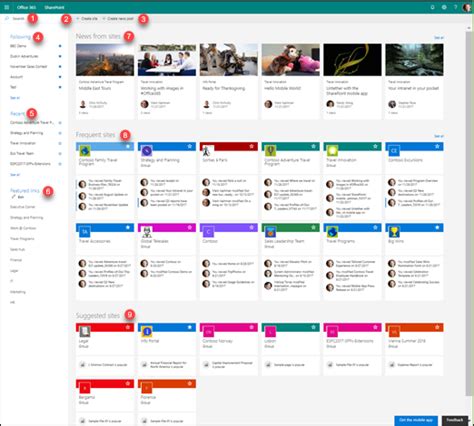Toggle follow star on Global Telesales card
The height and width of the screenshot is (426, 474).
(190, 227)
